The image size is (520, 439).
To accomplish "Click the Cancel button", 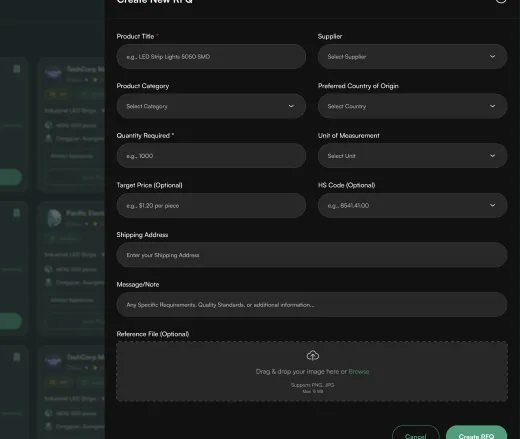I will click(x=416, y=433).
